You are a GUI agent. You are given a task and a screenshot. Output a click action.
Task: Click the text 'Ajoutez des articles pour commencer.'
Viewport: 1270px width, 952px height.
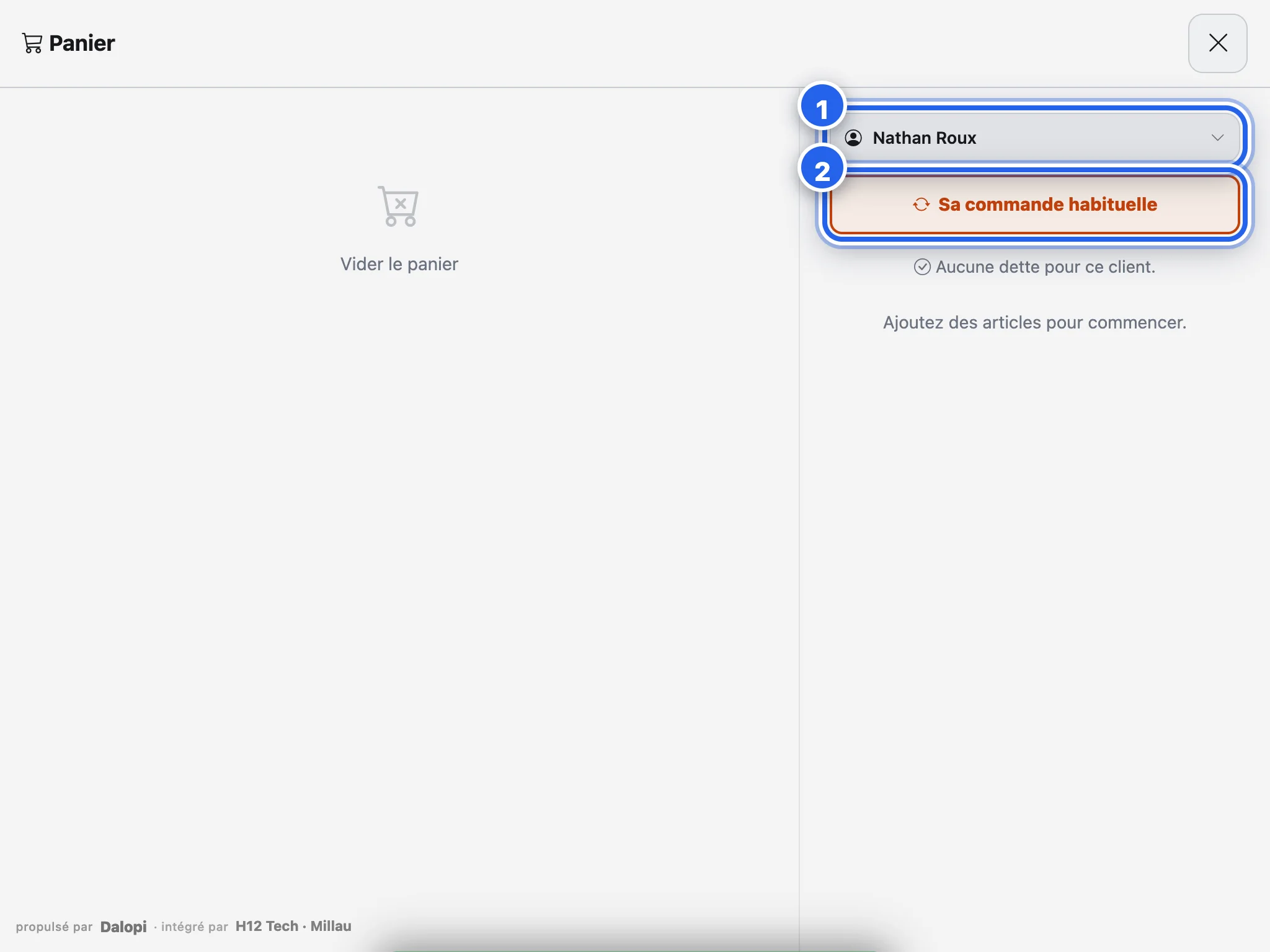point(1034,323)
